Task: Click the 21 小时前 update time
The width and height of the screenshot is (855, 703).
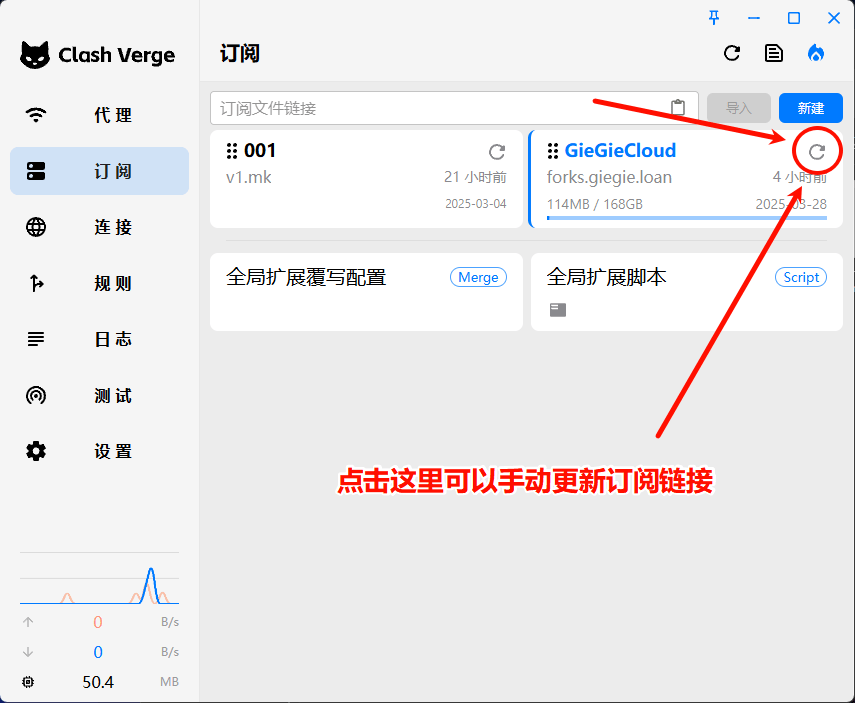Action: (x=475, y=177)
